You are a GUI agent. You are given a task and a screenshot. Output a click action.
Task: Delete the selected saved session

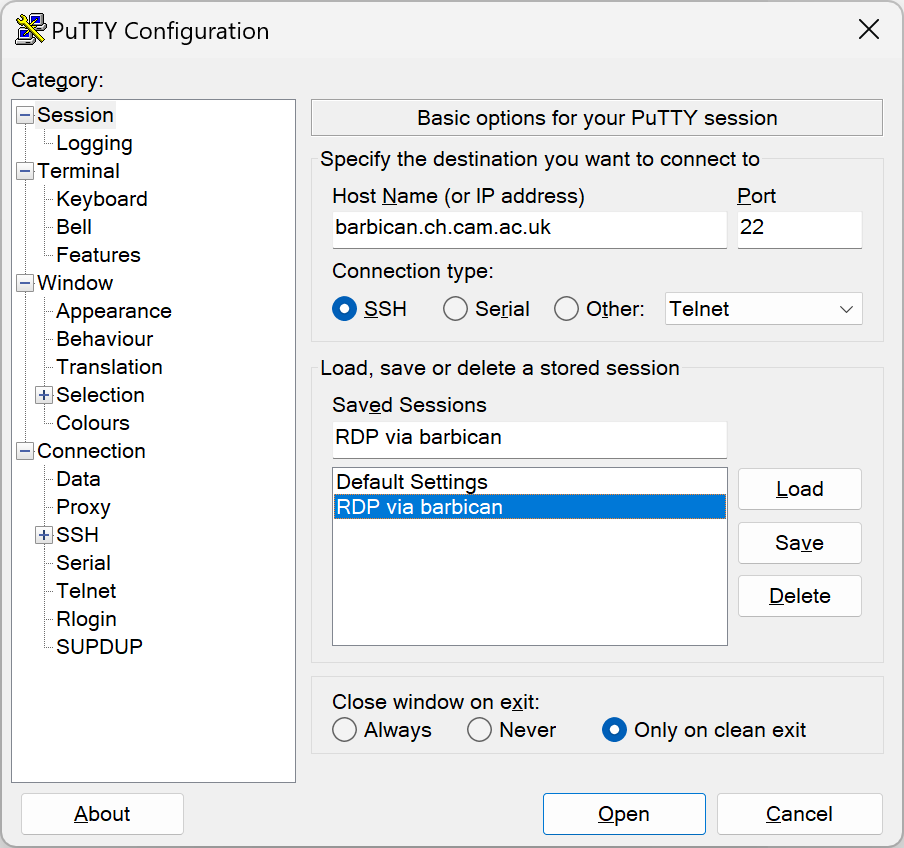pos(800,596)
